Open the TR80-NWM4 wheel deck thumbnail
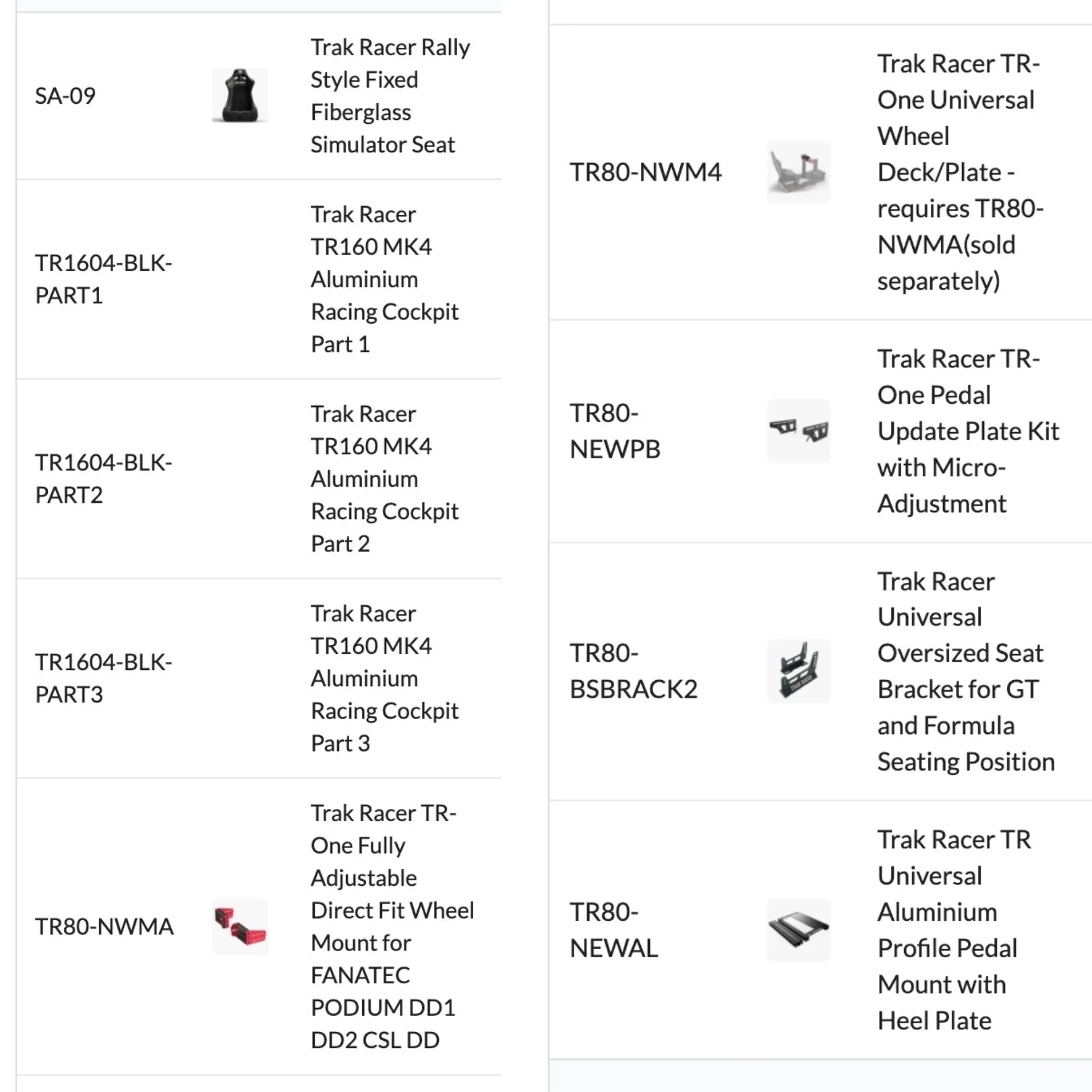Viewport: 1092px width, 1092px height. [799, 172]
